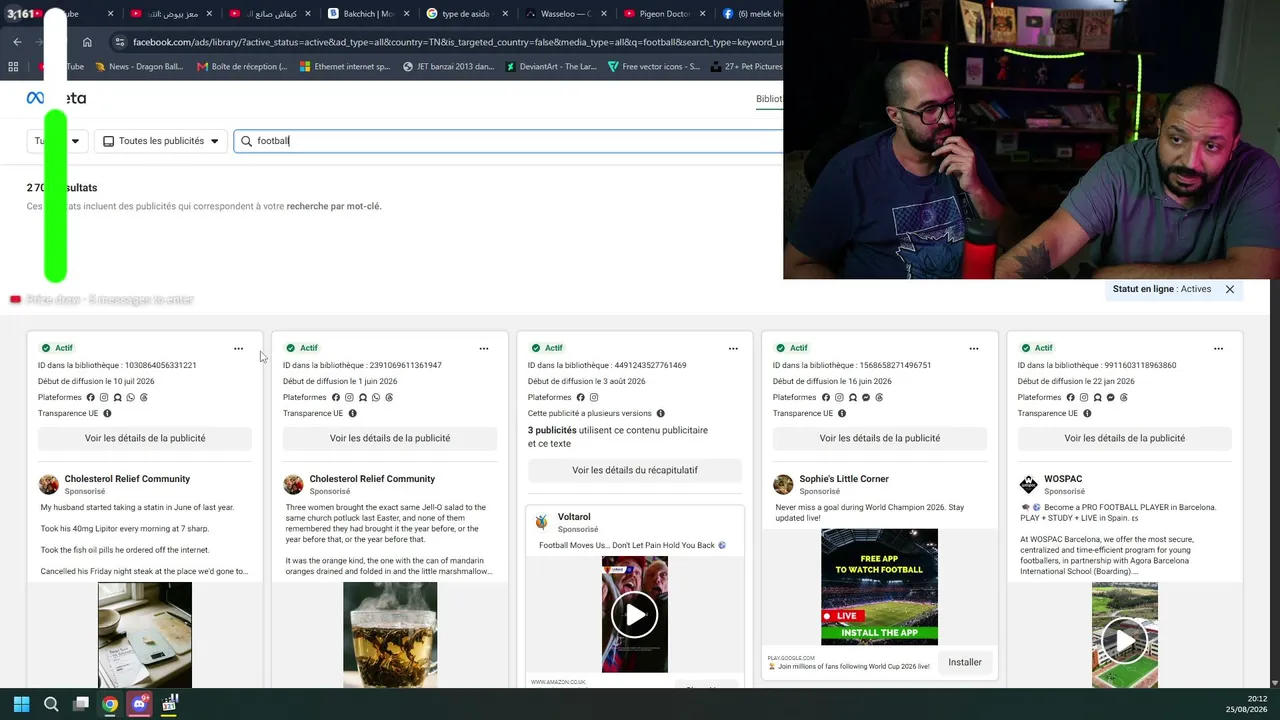Open first 'Cholesterol Relief Community' advertiser name

tap(127, 479)
